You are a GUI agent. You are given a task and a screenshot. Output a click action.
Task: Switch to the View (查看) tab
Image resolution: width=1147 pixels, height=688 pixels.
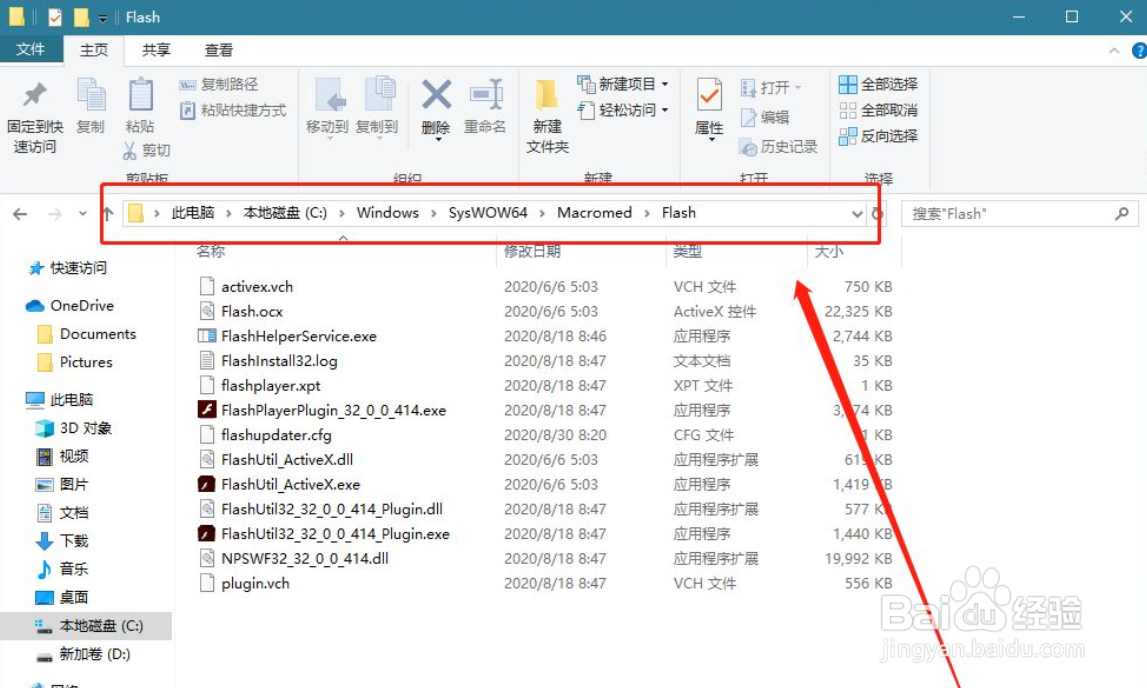tap(218, 50)
